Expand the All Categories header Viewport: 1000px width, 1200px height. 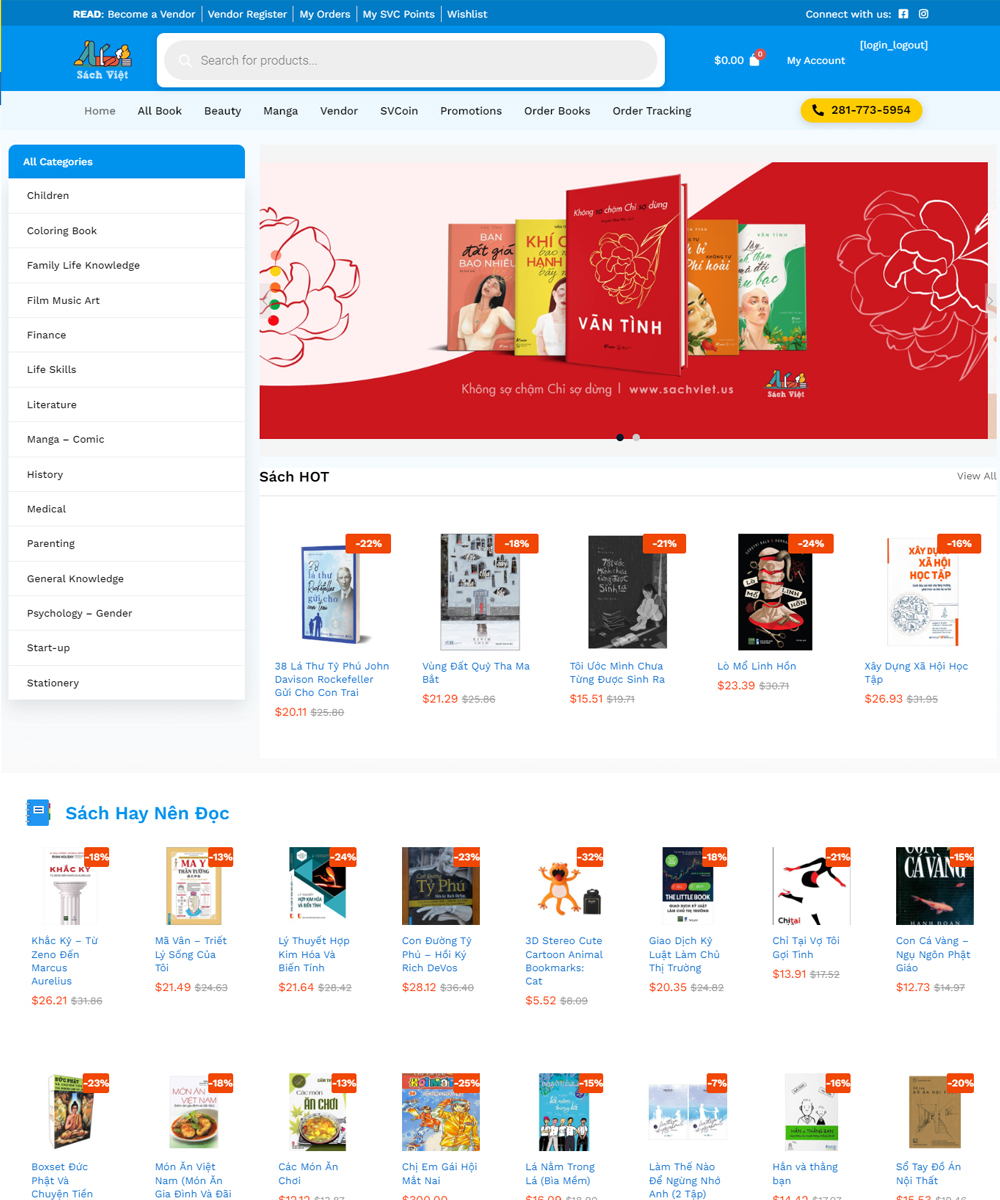127,162
